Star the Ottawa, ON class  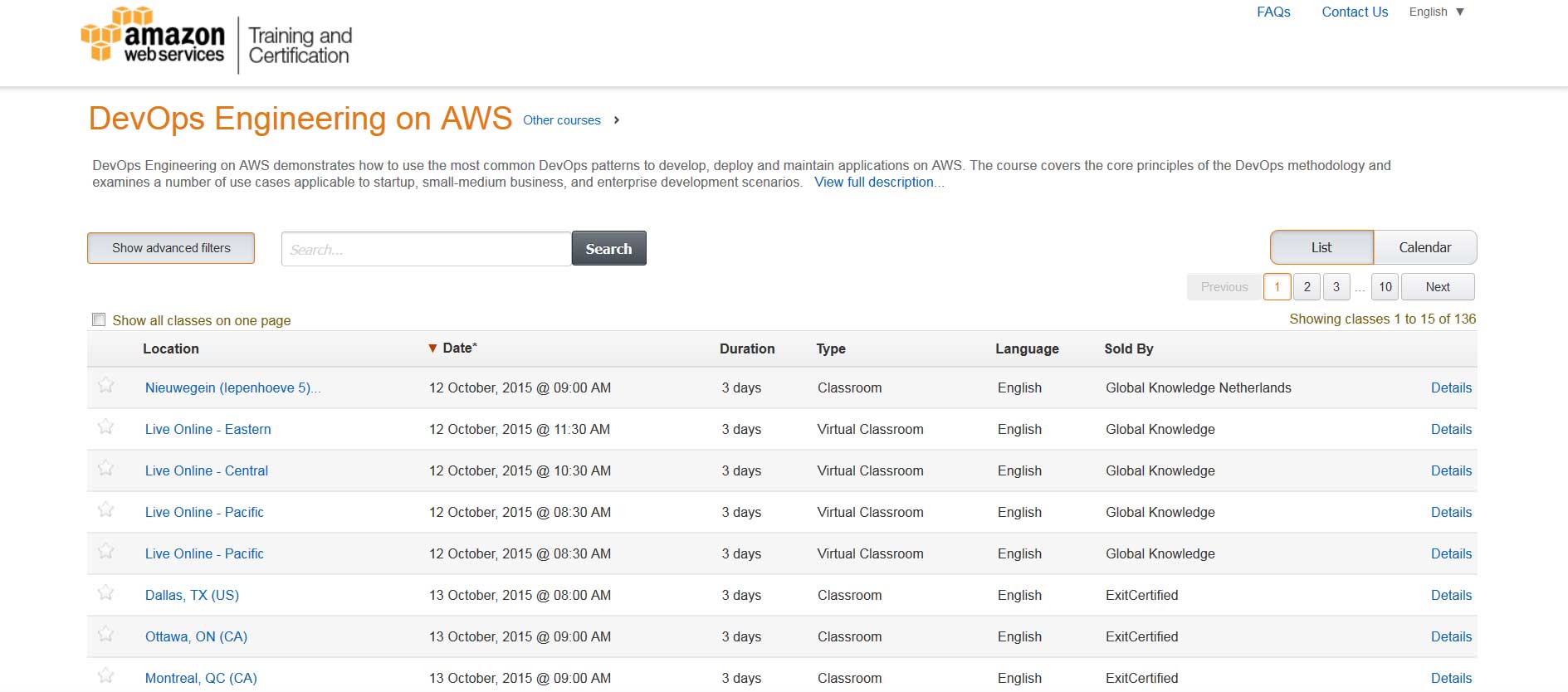(105, 634)
